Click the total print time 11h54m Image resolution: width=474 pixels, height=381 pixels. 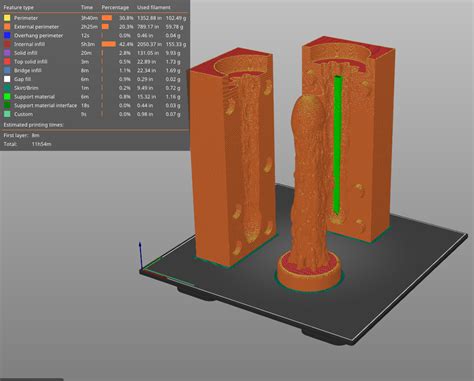[x=42, y=144]
